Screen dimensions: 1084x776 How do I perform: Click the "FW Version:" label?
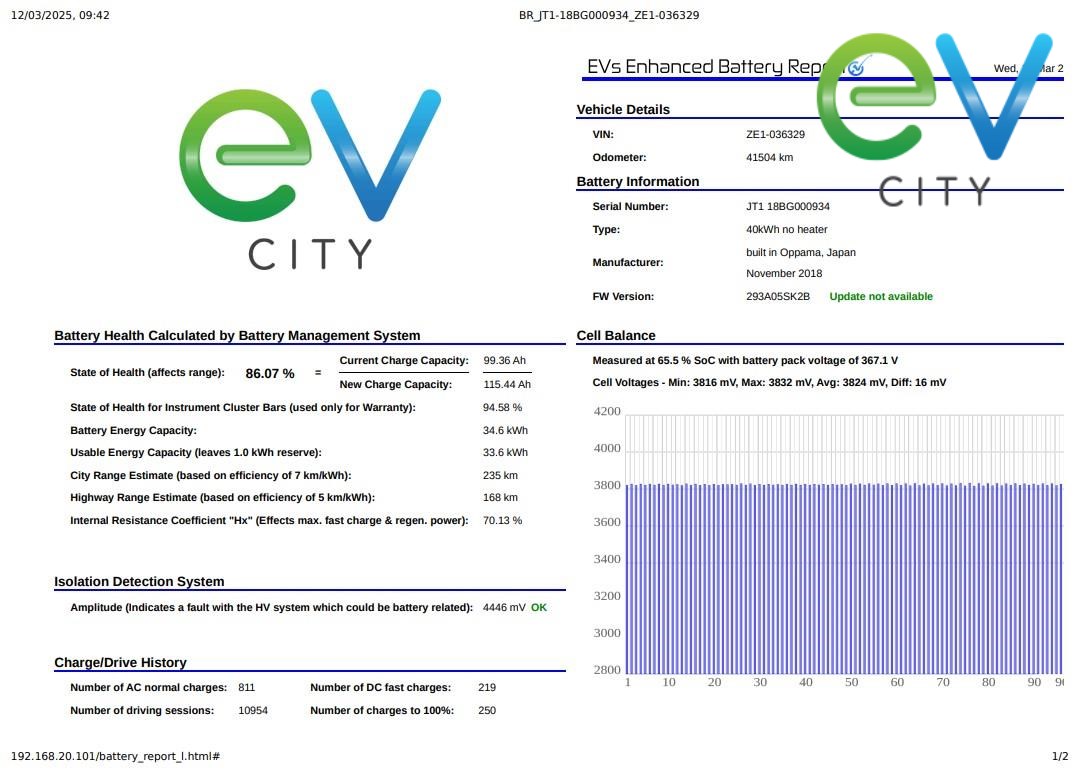click(623, 297)
